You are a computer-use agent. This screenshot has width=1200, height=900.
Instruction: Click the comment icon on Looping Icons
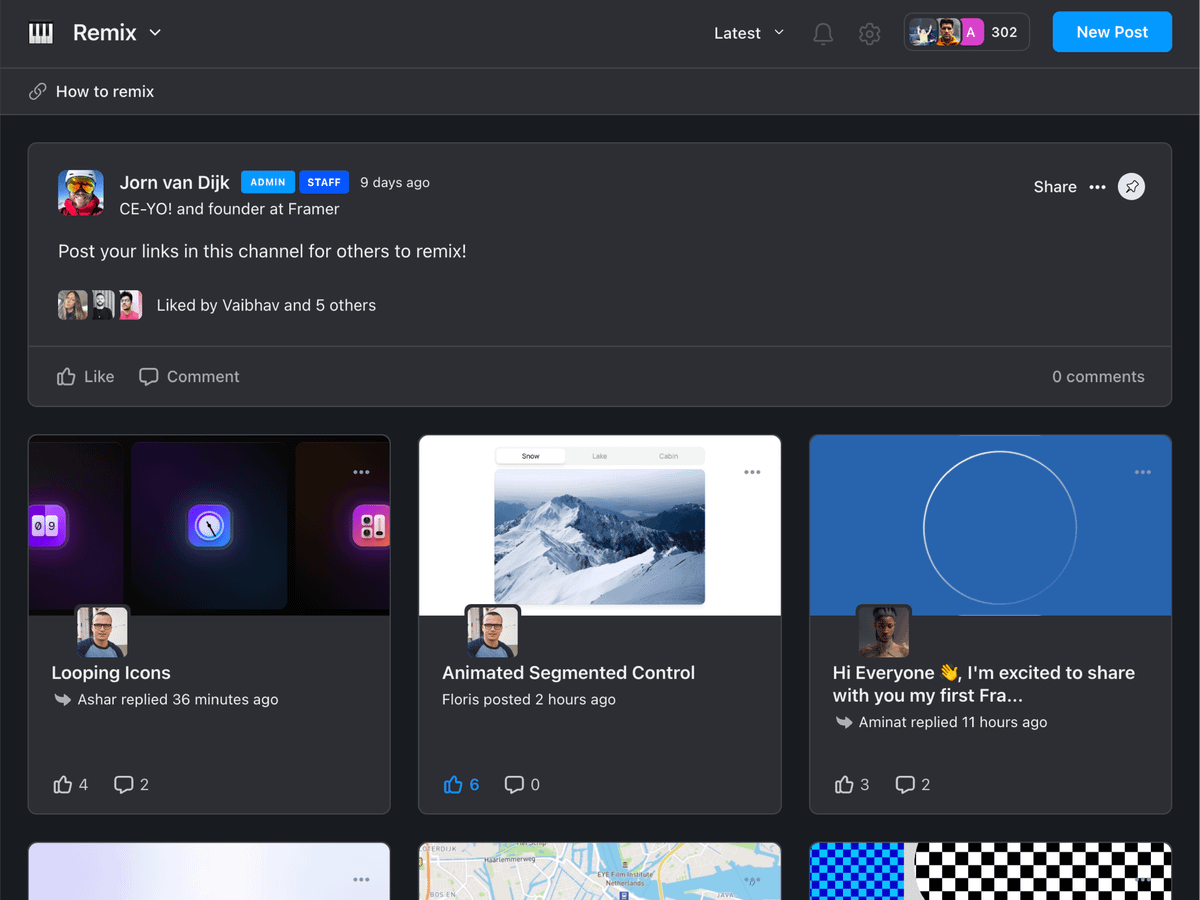124,785
